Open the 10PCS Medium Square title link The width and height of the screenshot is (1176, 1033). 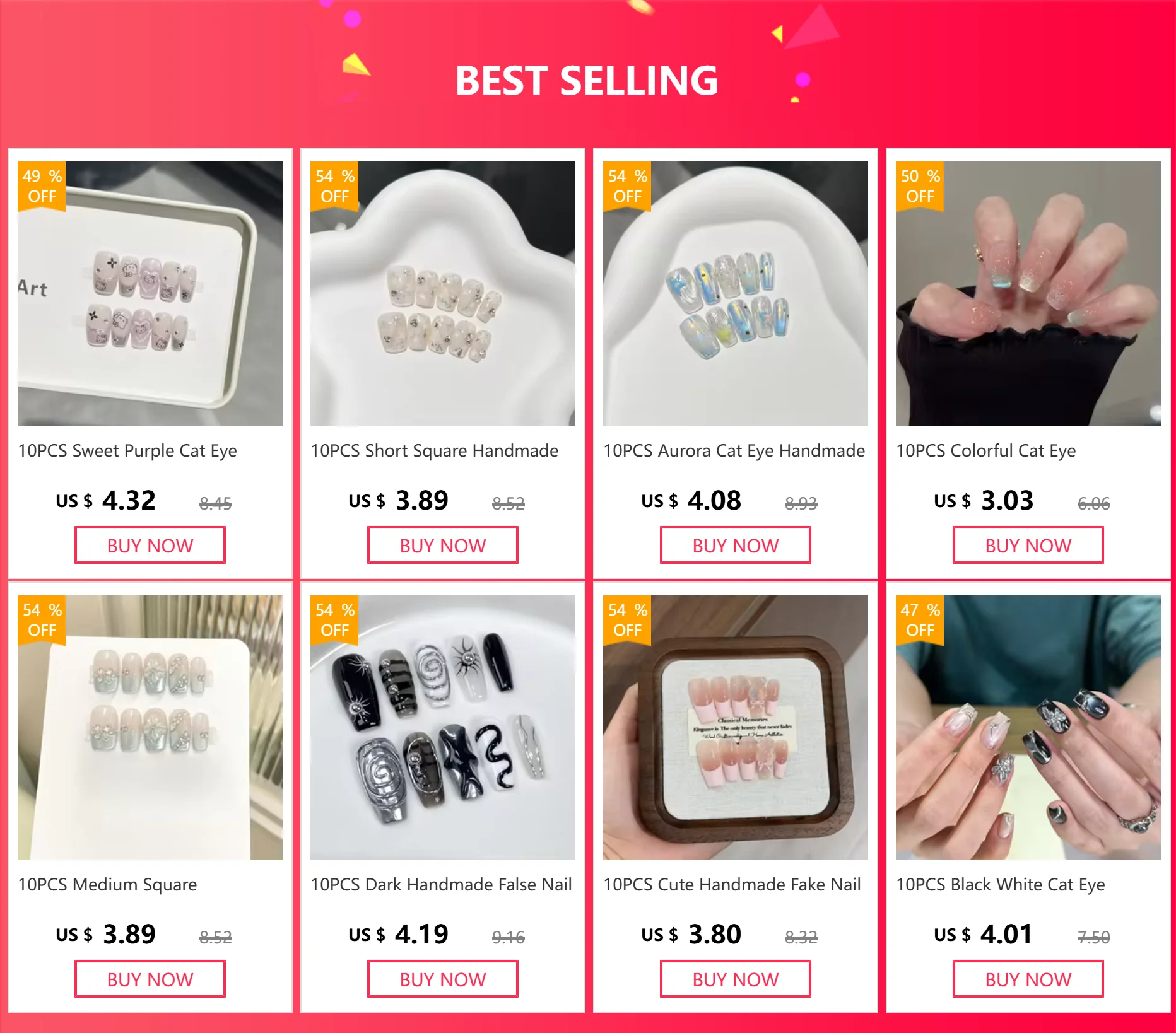(107, 885)
